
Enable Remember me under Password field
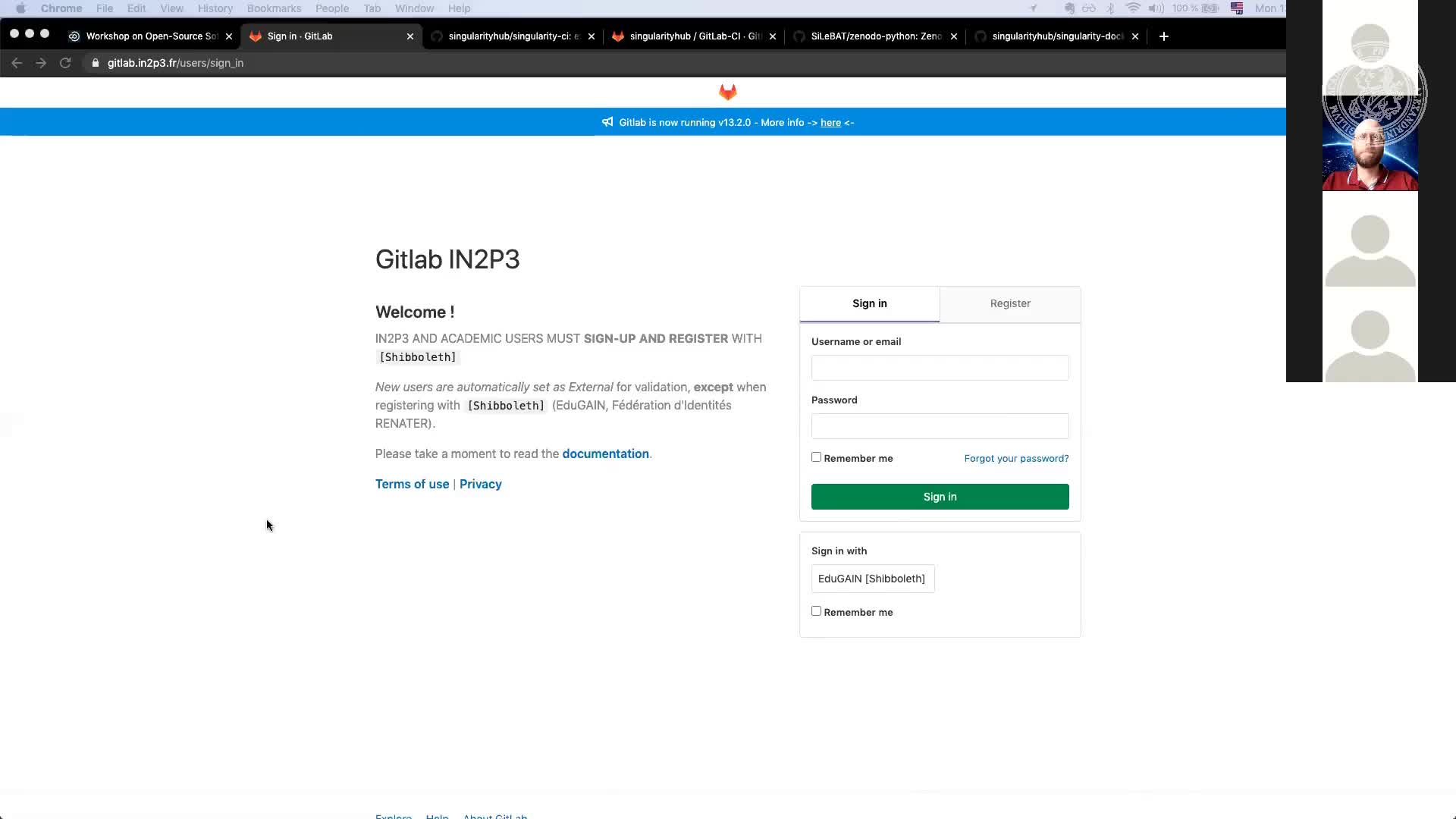tap(816, 457)
